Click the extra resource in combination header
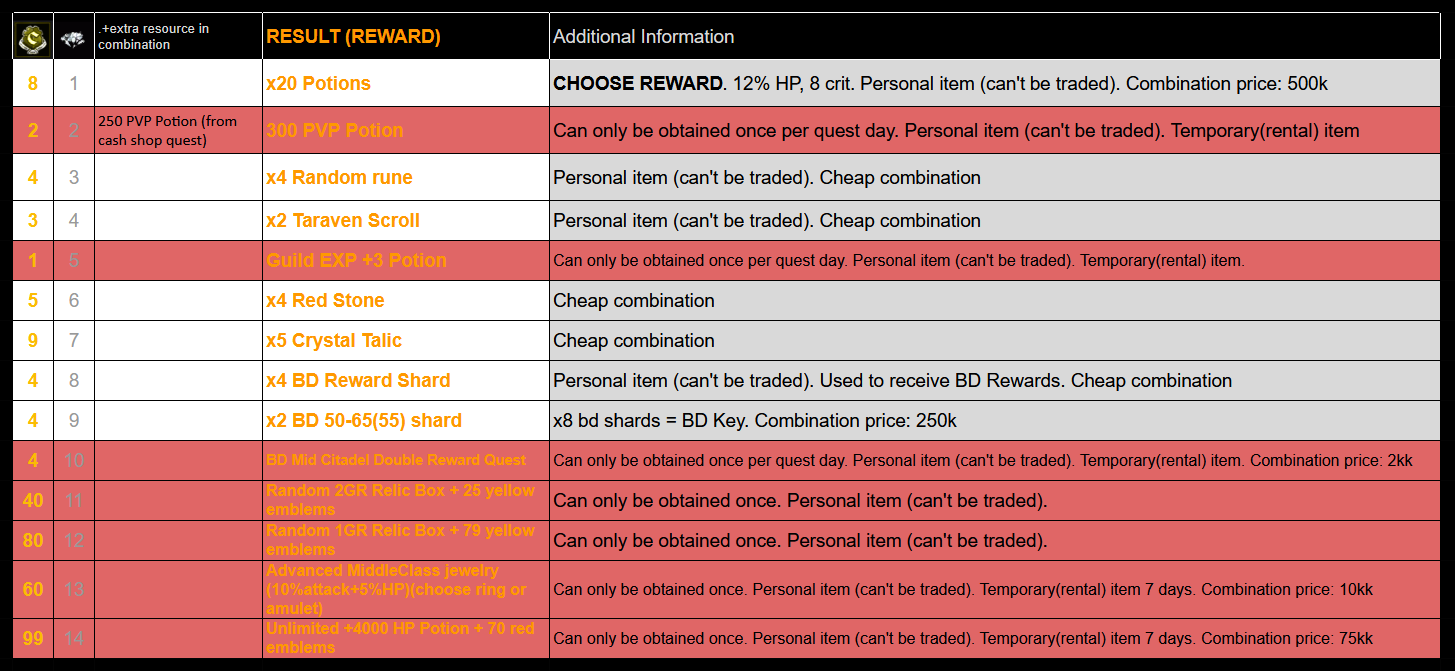Screen dimensions: 1455x671 [x=154, y=37]
